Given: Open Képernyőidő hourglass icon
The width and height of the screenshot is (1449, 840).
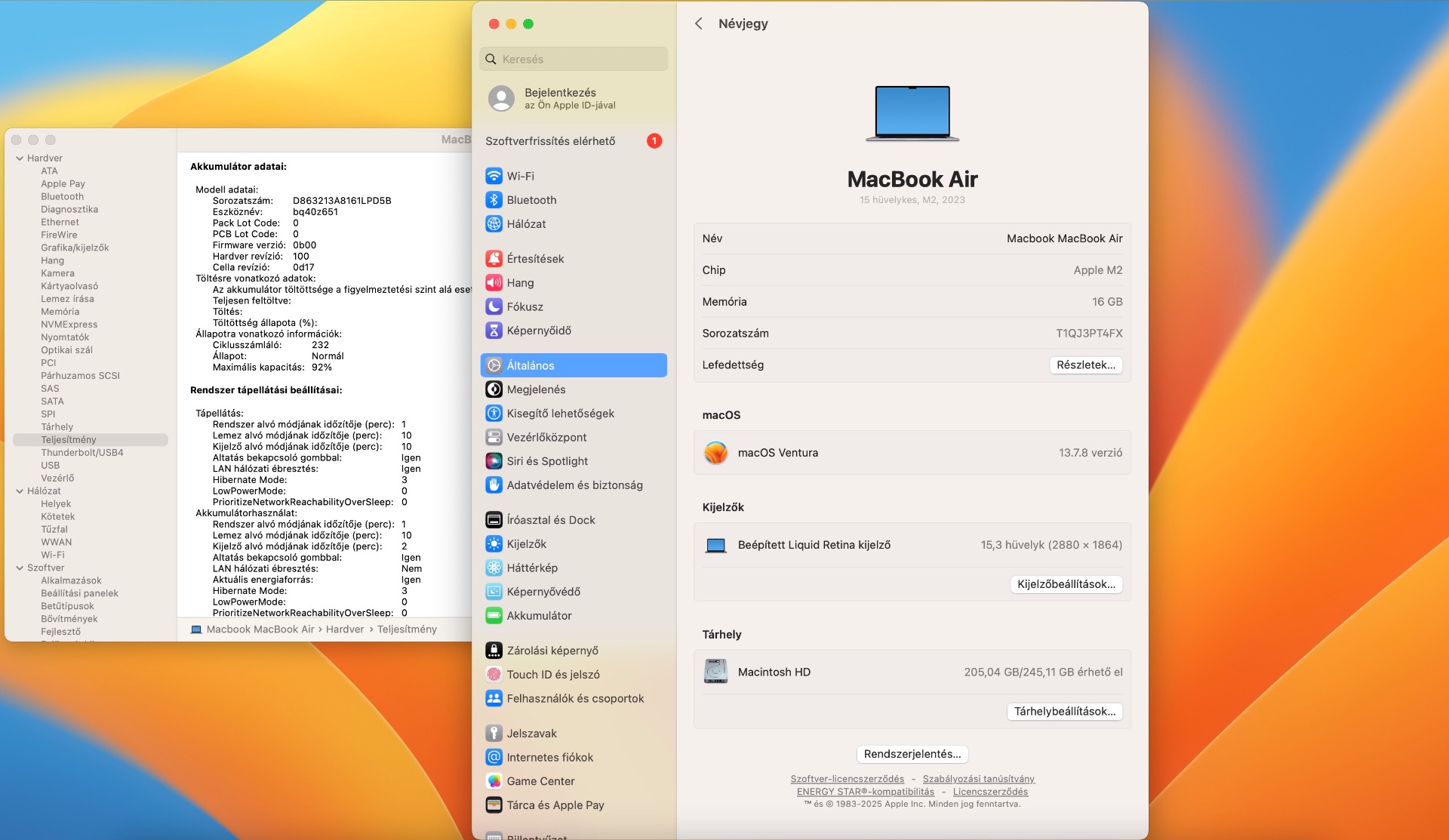Looking at the screenshot, I should 494,331.
